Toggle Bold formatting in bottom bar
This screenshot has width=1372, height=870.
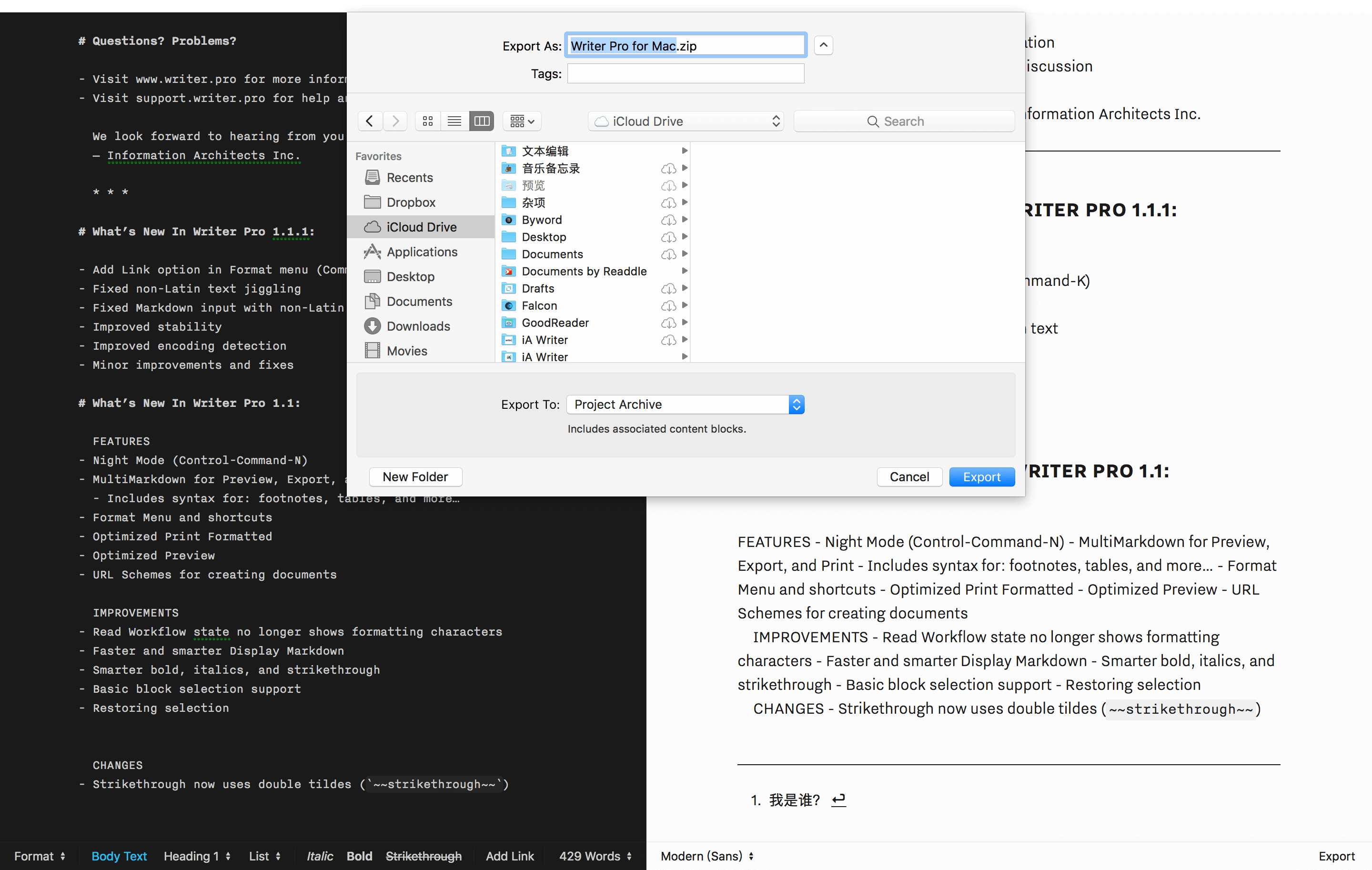[360, 856]
